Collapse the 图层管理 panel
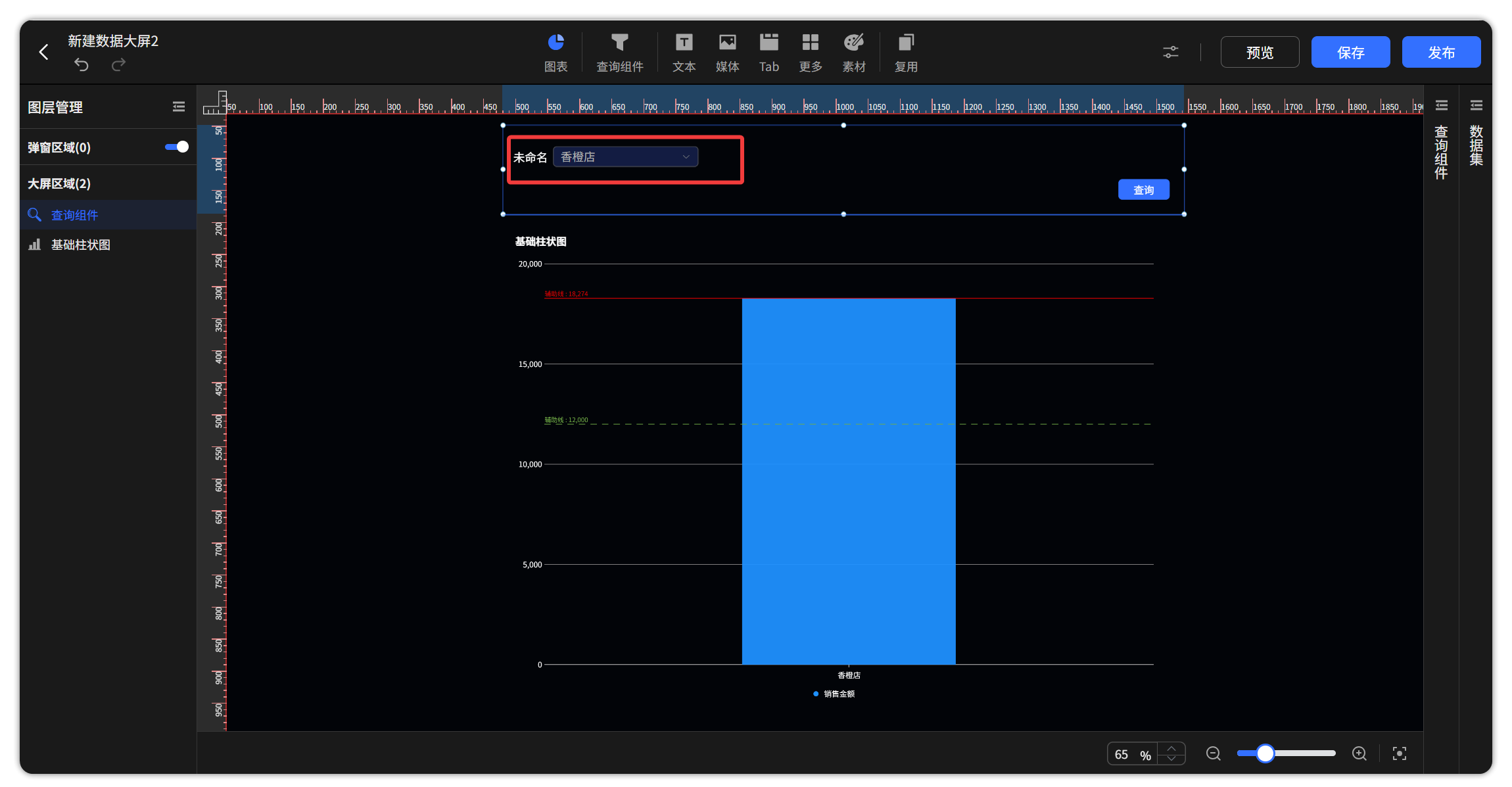The width and height of the screenshot is (1512, 787). pos(178,107)
